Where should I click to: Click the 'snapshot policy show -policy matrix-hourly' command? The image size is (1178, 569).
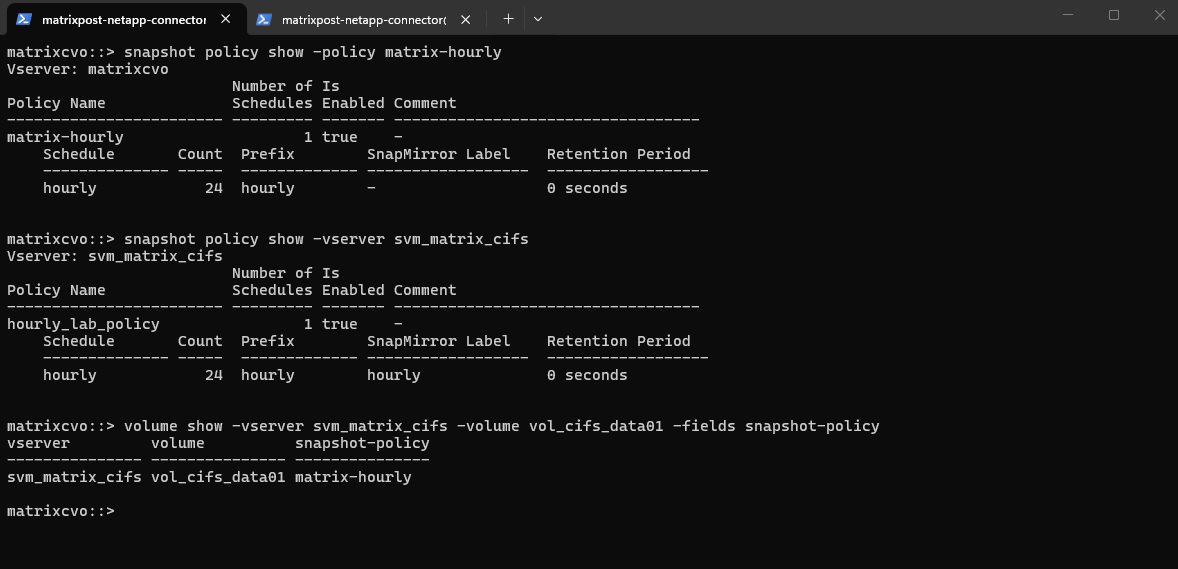tap(312, 52)
